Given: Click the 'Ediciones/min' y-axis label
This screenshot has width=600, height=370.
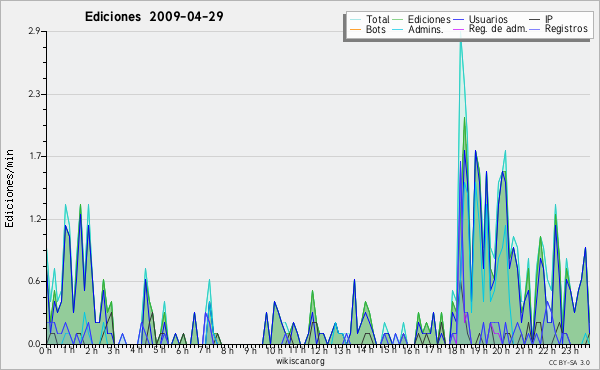Looking at the screenshot, I should (9, 188).
